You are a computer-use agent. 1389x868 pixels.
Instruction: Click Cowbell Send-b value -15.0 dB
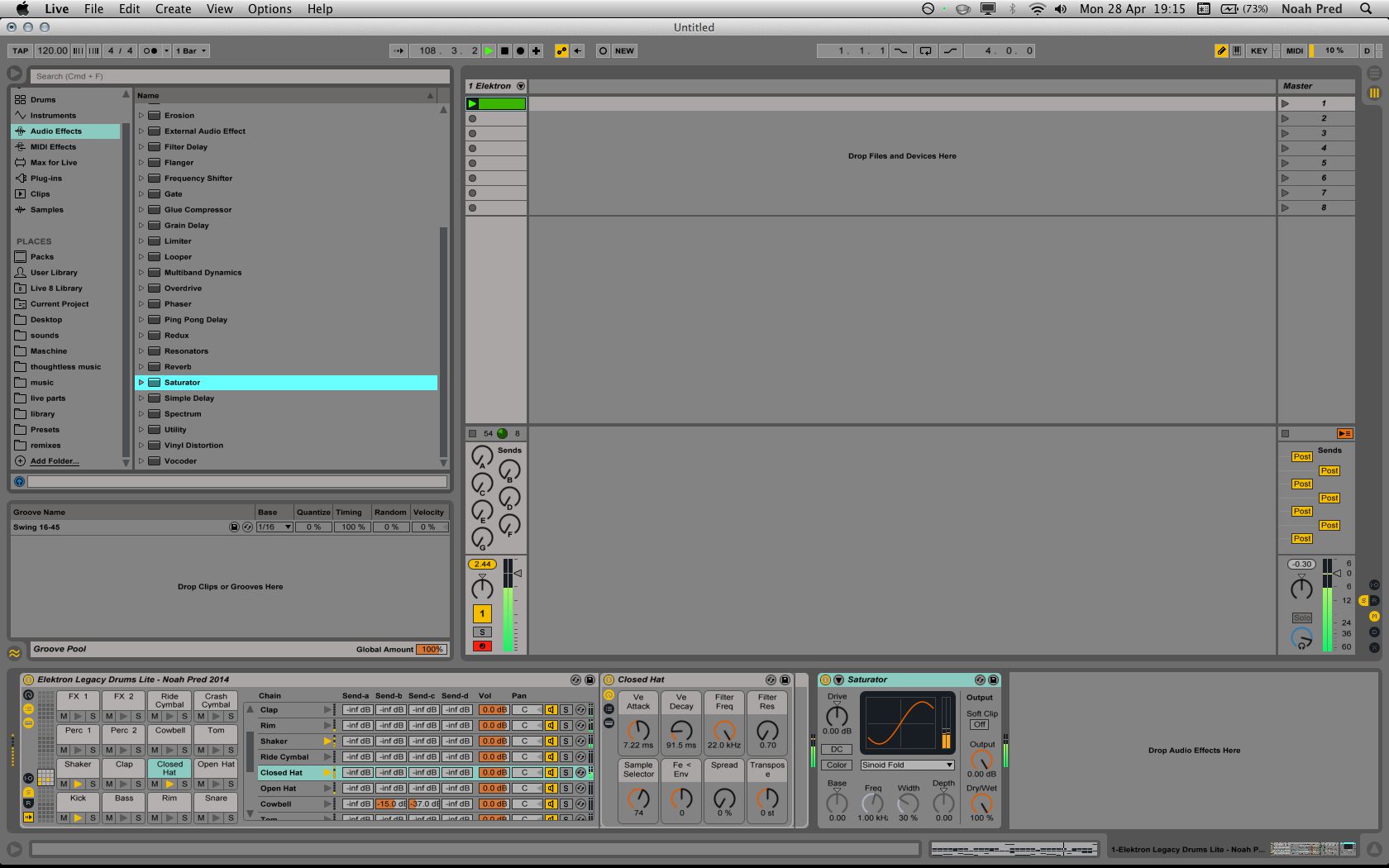click(390, 804)
